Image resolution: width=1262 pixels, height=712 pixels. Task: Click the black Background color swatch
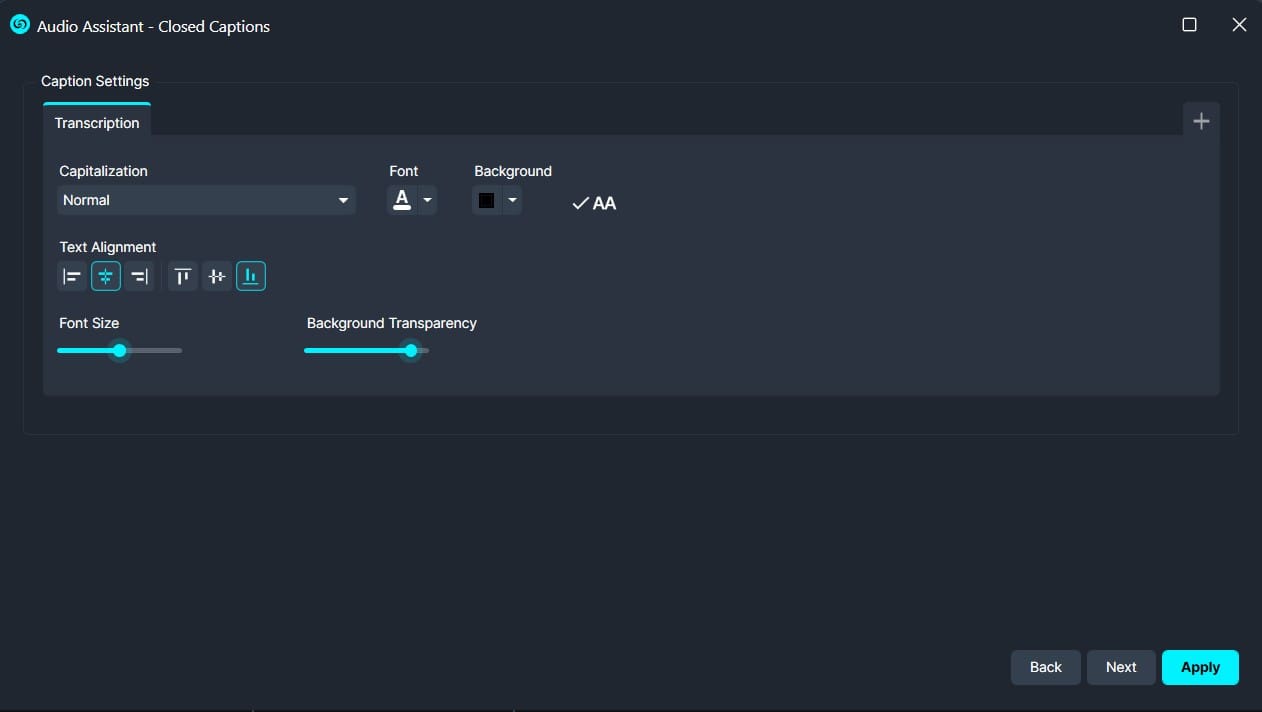tap(487, 200)
